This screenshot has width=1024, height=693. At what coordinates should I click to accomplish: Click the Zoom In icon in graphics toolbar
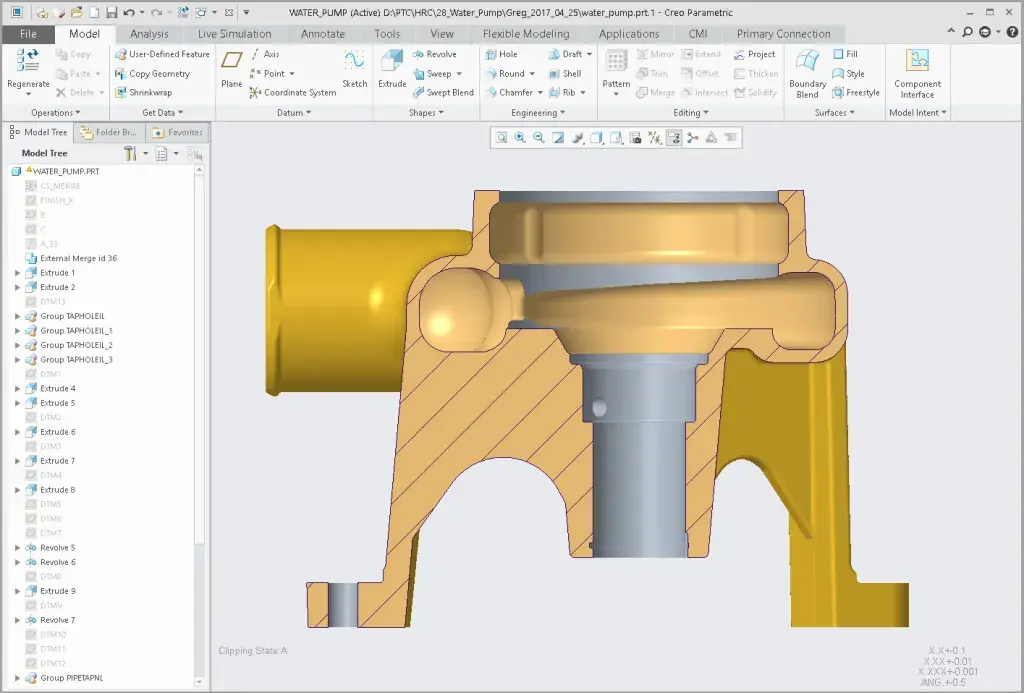520,138
